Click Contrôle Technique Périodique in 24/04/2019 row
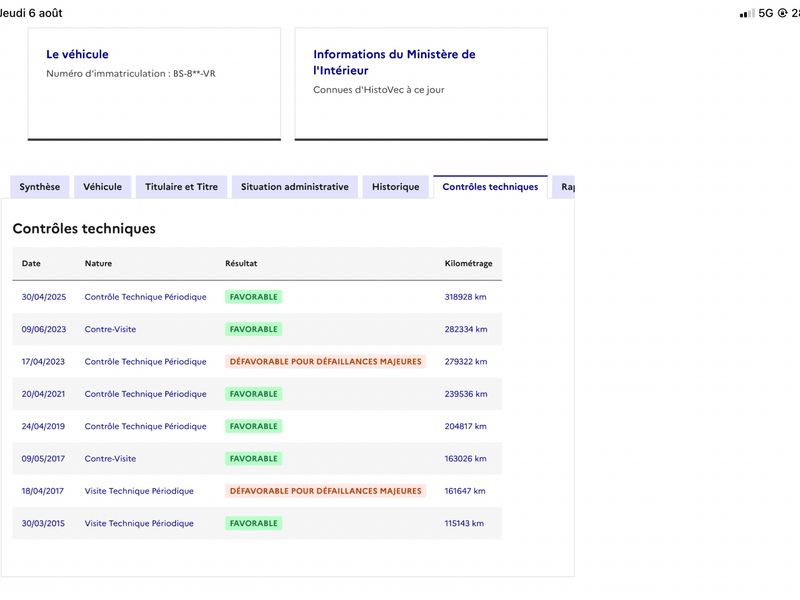The width and height of the screenshot is (800, 600). coord(145,426)
